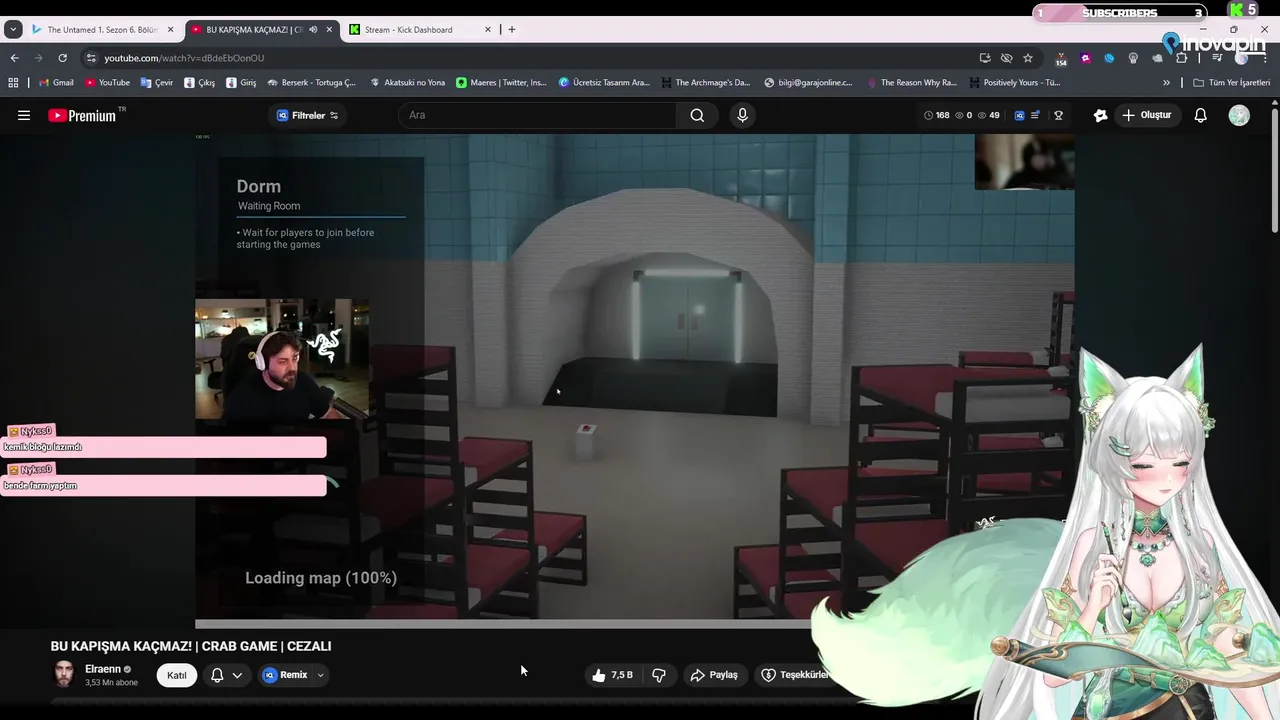The image size is (1280, 720).
Task: Click the install/cast icon in address bar
Action: pos(985,58)
